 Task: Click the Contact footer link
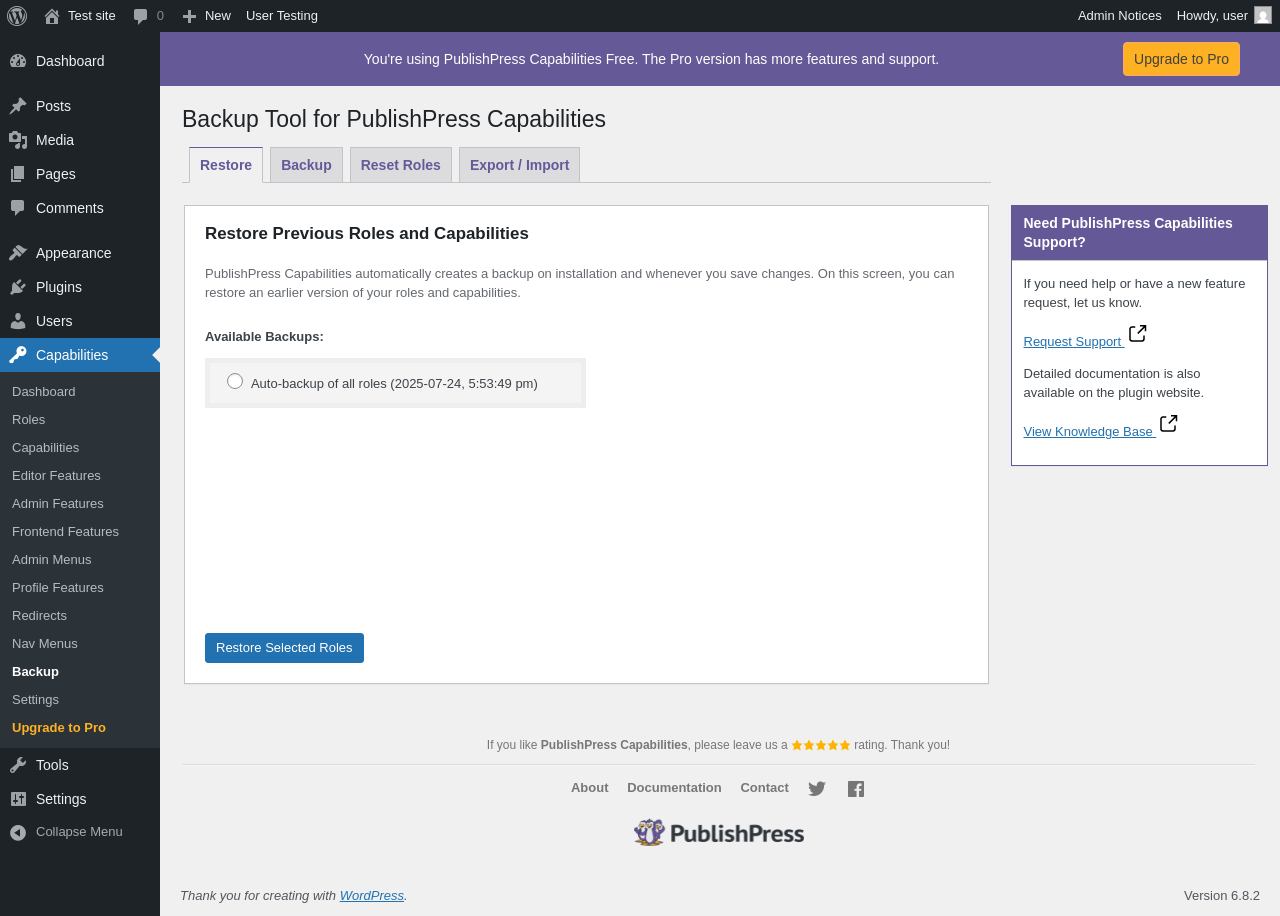pos(764,788)
